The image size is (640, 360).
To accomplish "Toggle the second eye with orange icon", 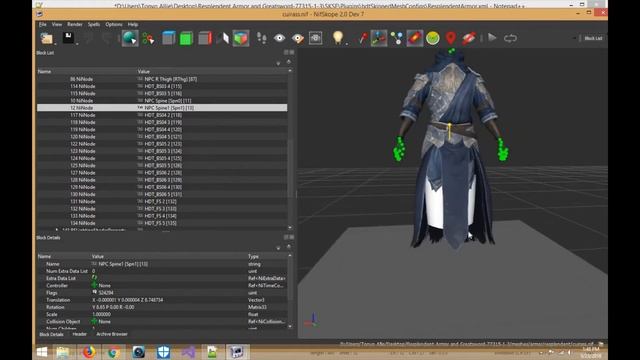I will click(x=298, y=38).
